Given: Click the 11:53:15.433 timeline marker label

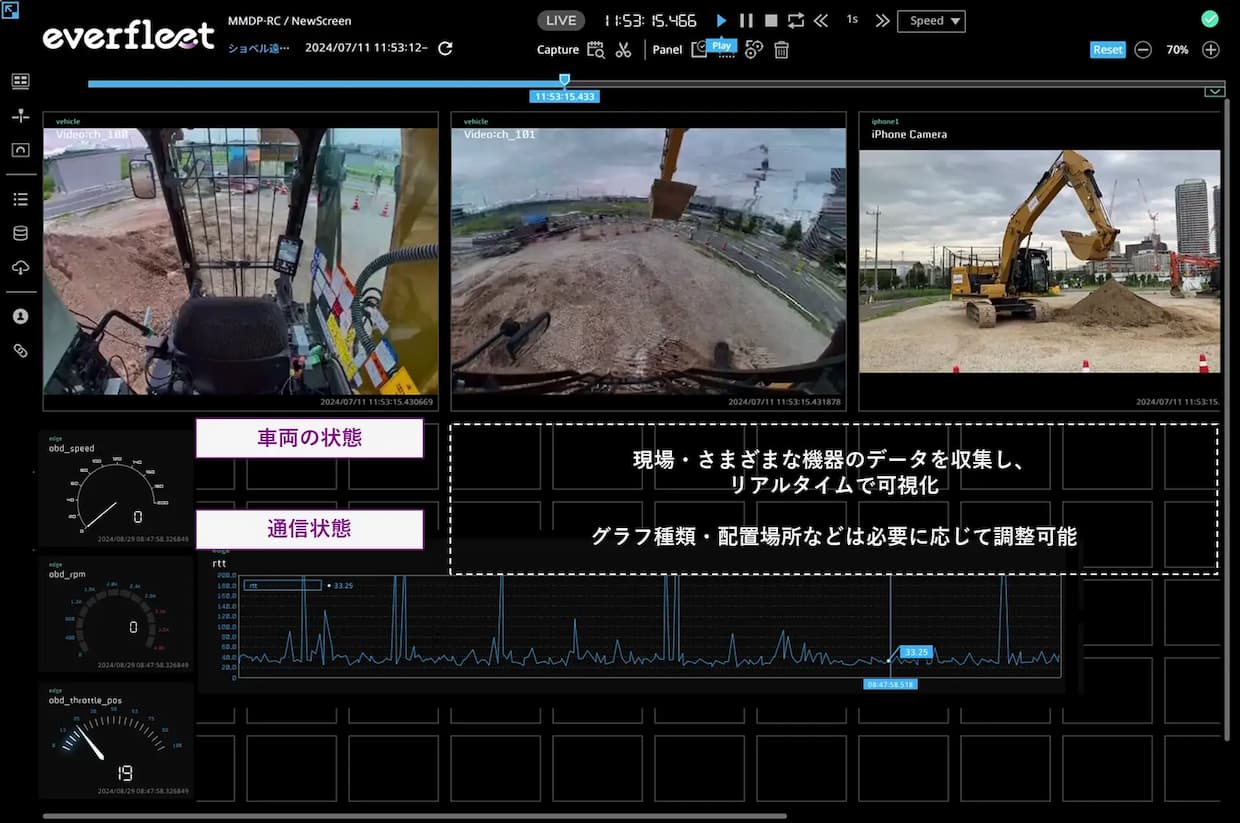Looking at the screenshot, I should coord(564,97).
